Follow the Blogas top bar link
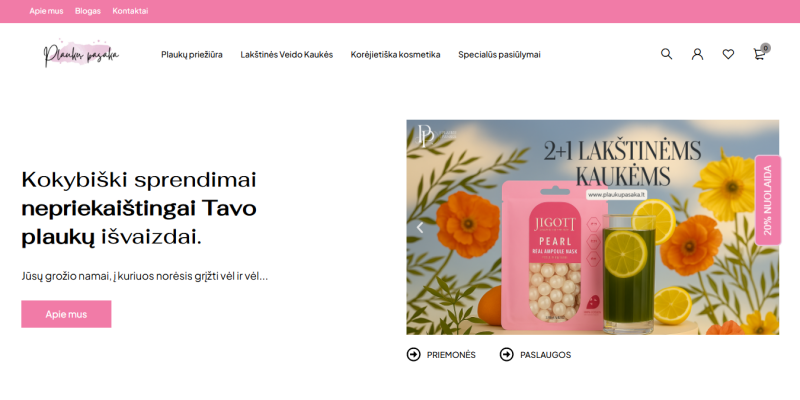Screen dimensions: 800x400 [88, 11]
